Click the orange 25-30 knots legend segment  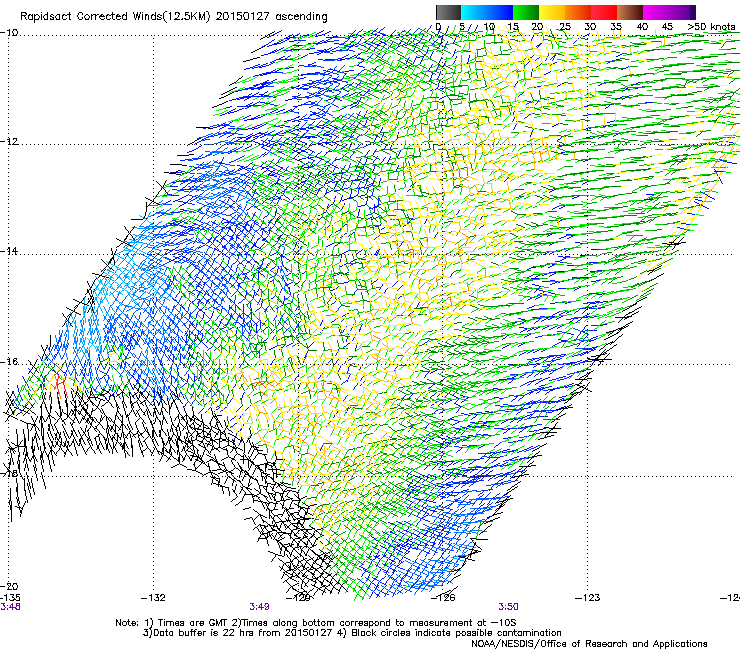578,12
